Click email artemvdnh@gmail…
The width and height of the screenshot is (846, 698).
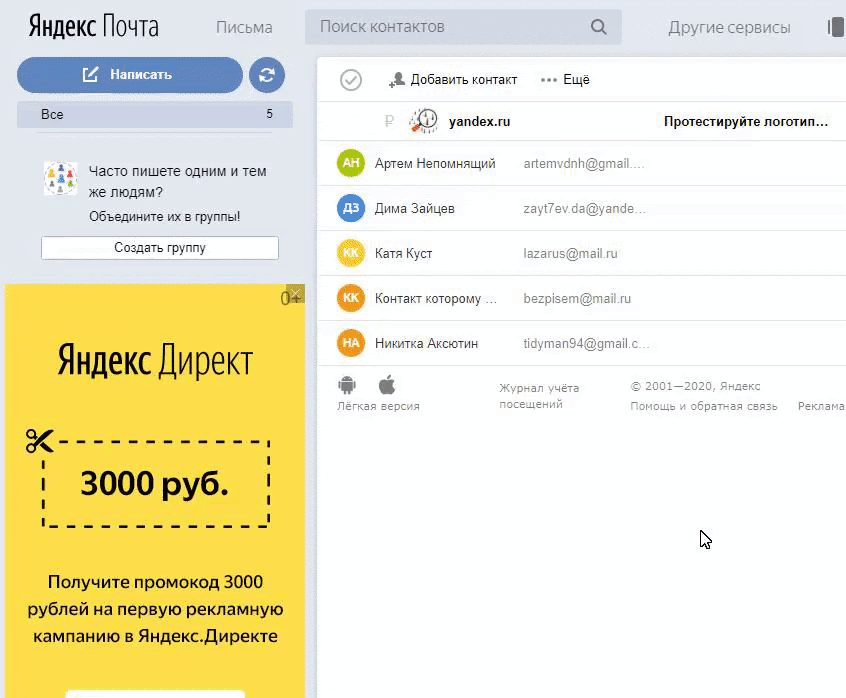pos(584,163)
